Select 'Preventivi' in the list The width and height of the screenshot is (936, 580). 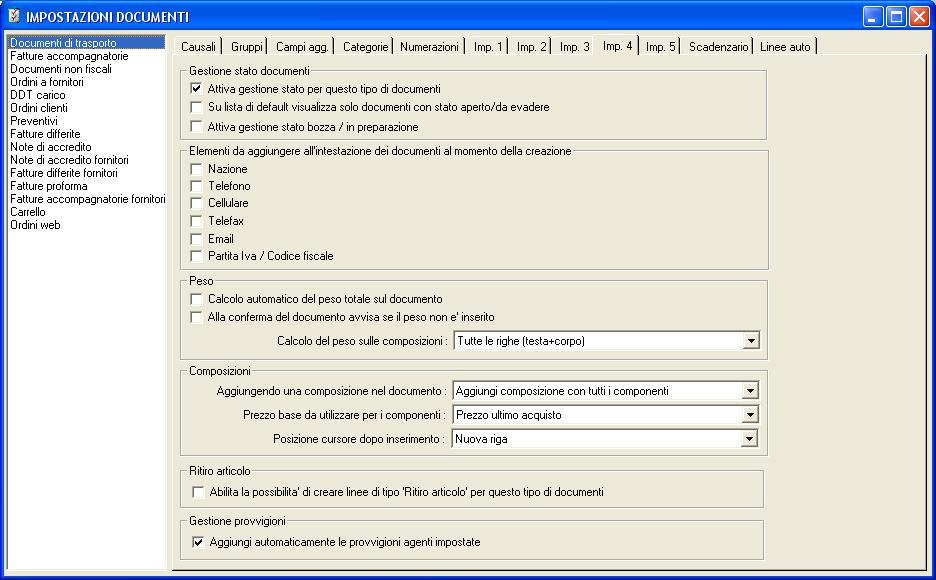coord(87,121)
